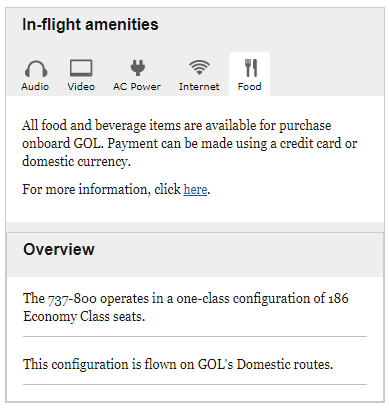Open the Internet tab label
This screenshot has height=409, width=390.
pyautogui.click(x=199, y=87)
